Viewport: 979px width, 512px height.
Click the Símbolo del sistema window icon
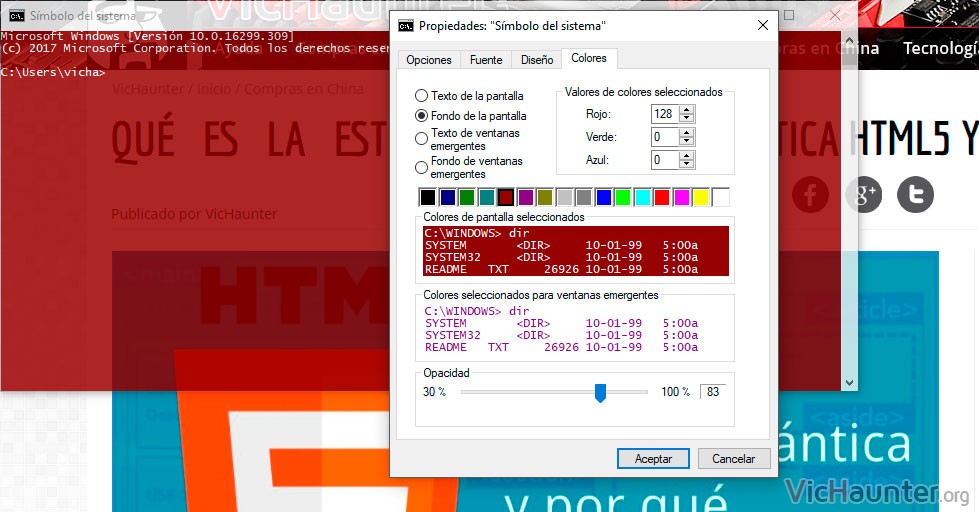point(17,16)
